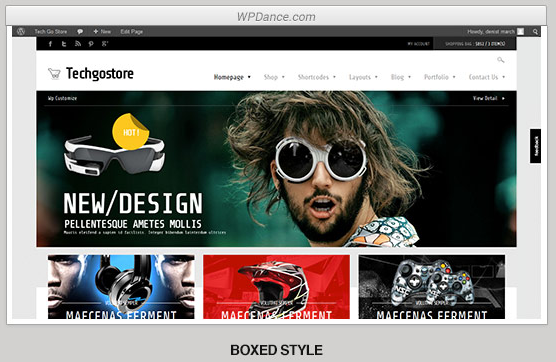The image size is (556, 362).
Task: Click the black feedback side tab
Action: [x=535, y=146]
